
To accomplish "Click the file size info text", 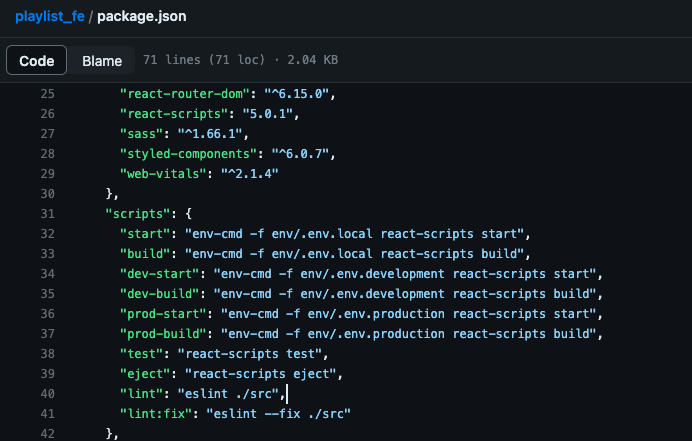I will point(241,60).
